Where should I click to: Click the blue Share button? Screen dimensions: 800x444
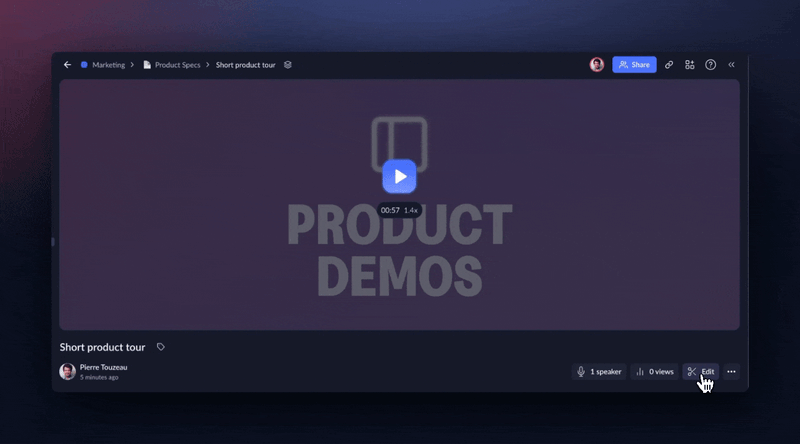point(634,65)
